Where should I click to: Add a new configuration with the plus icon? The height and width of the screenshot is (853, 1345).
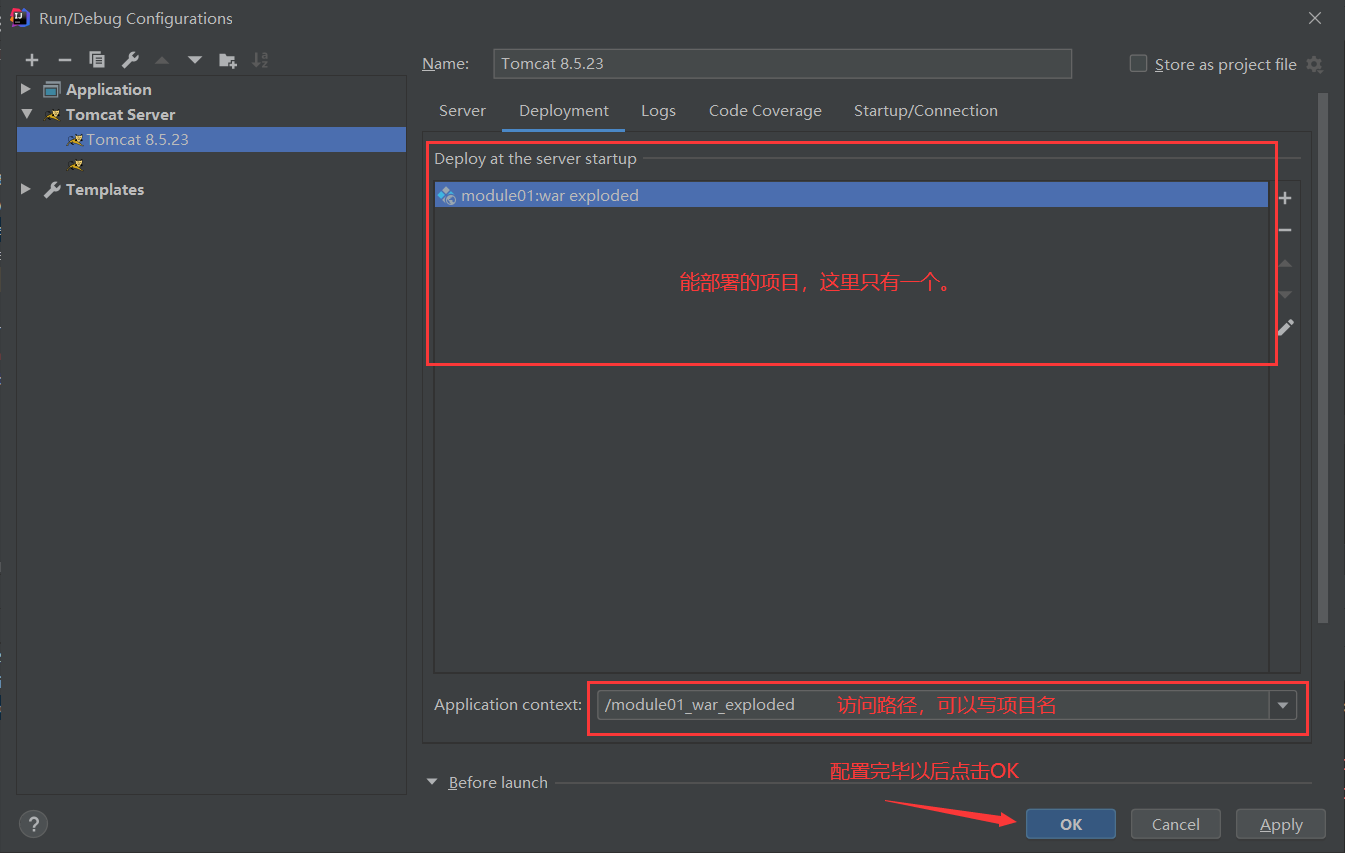click(32, 60)
